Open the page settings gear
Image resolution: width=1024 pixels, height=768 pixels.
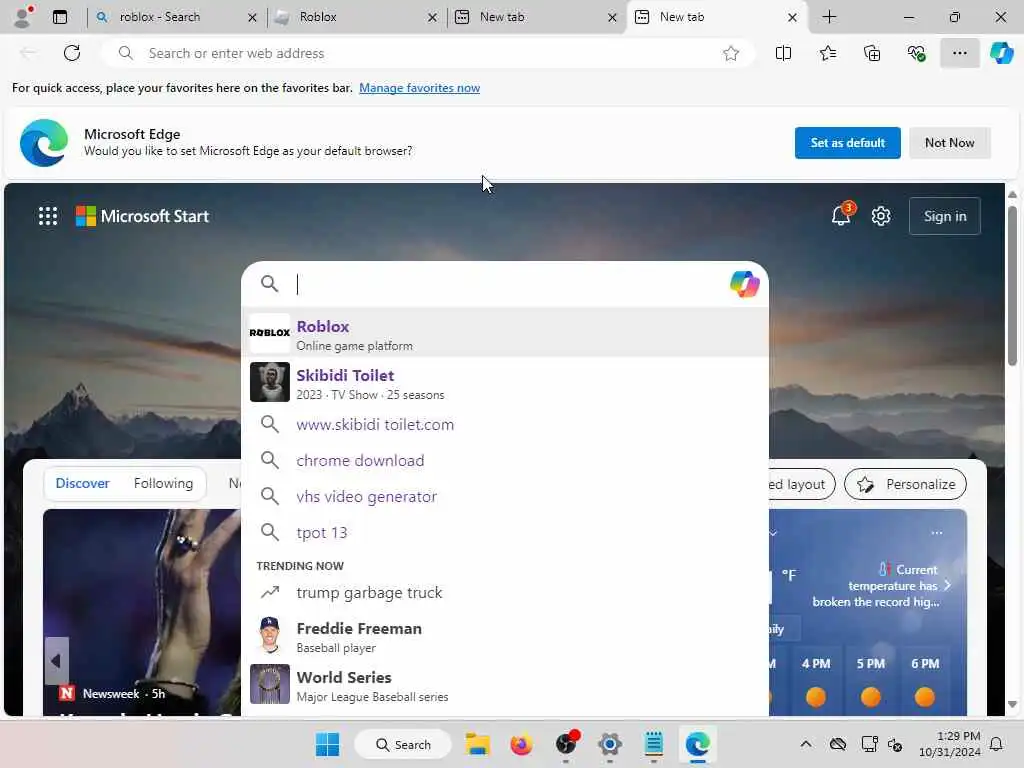pos(880,216)
